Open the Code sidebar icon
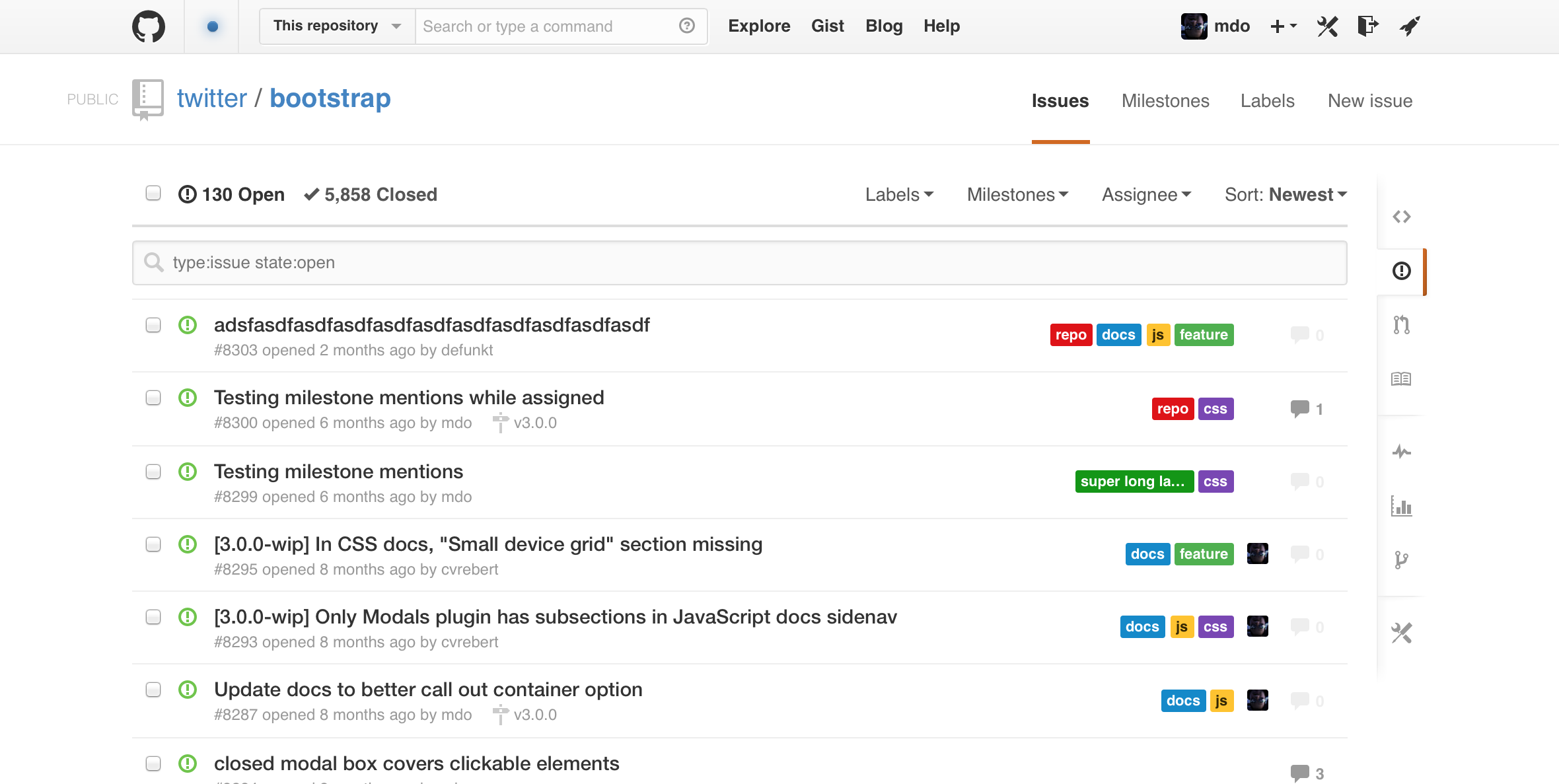1559x784 pixels. pos(1402,217)
